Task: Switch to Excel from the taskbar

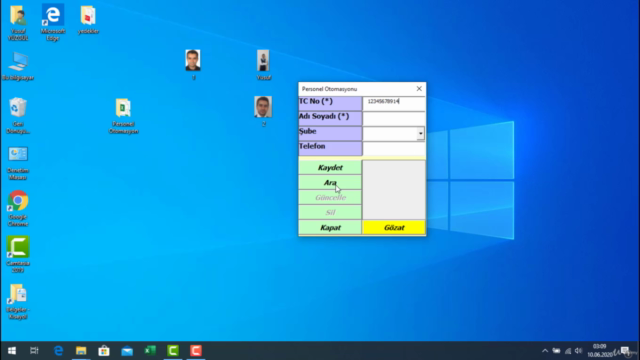Action: click(150, 351)
